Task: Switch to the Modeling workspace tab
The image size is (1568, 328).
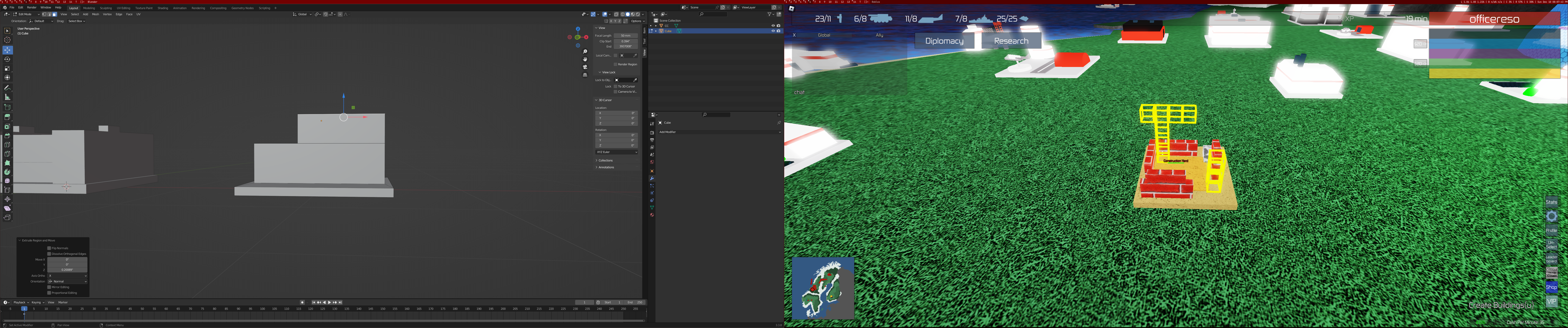Action: (89, 8)
